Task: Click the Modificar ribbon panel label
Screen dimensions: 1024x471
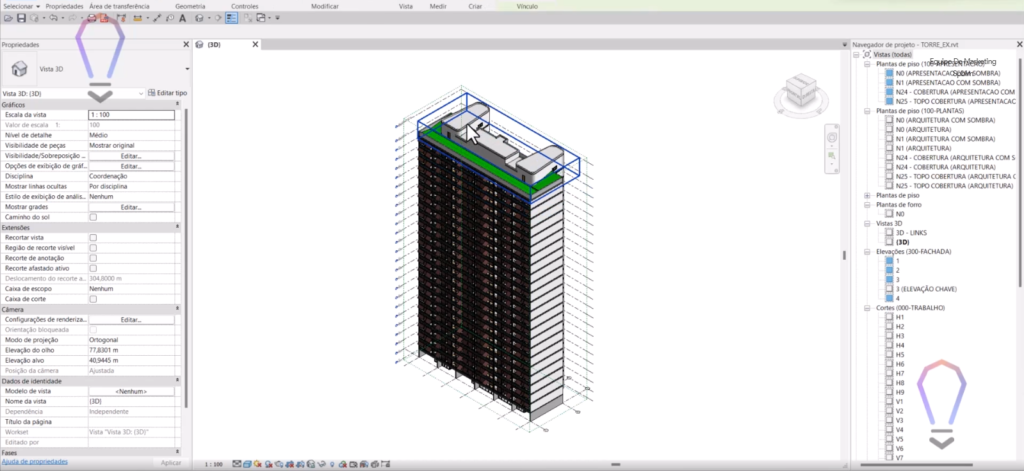Action: click(325, 6)
